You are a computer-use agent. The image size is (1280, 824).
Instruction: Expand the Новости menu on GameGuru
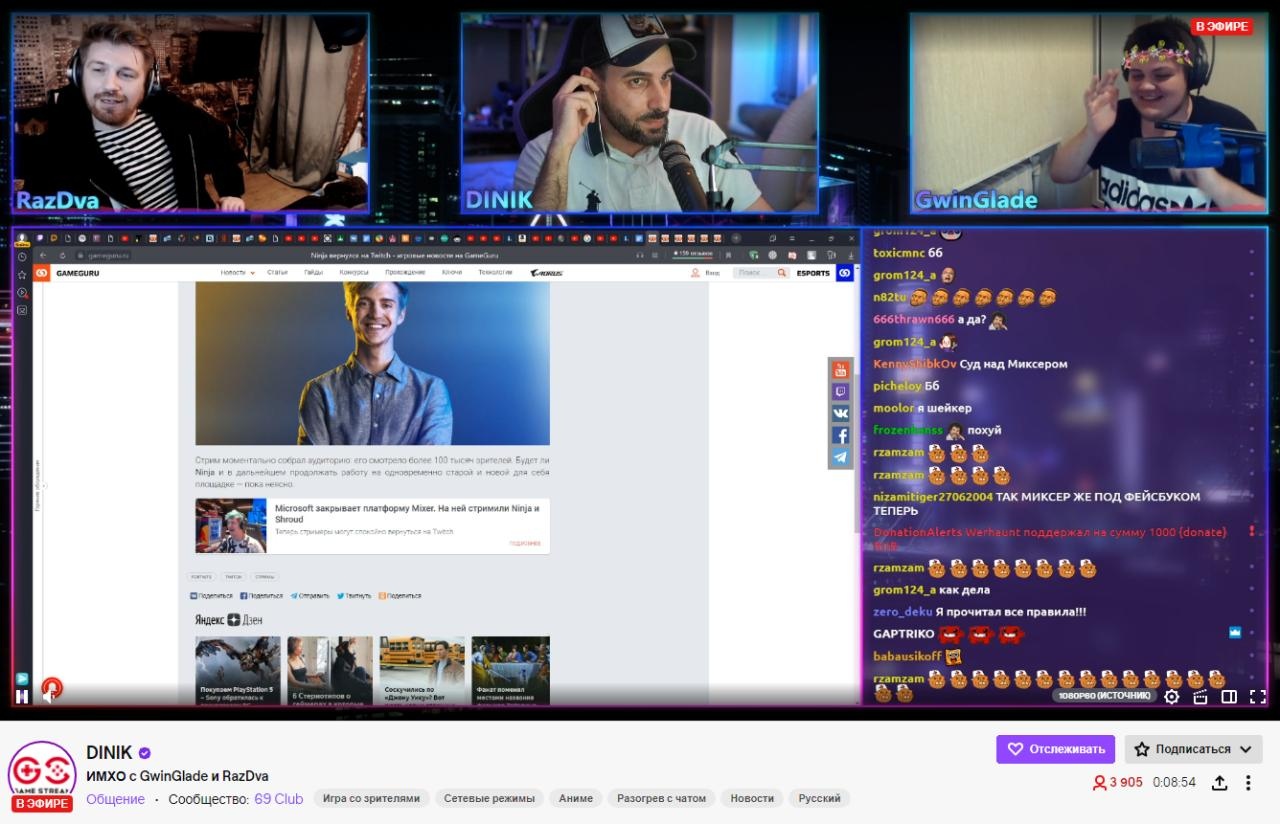[x=237, y=272]
